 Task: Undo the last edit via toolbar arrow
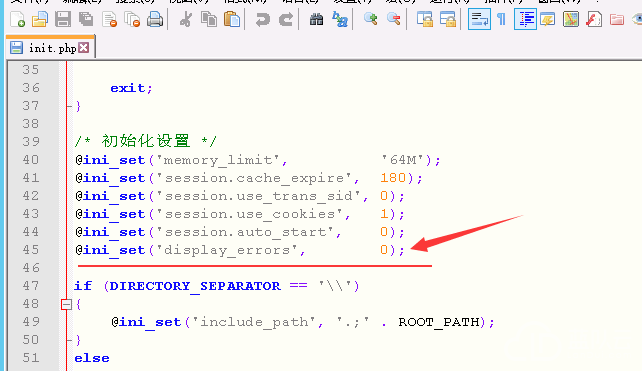point(262,19)
